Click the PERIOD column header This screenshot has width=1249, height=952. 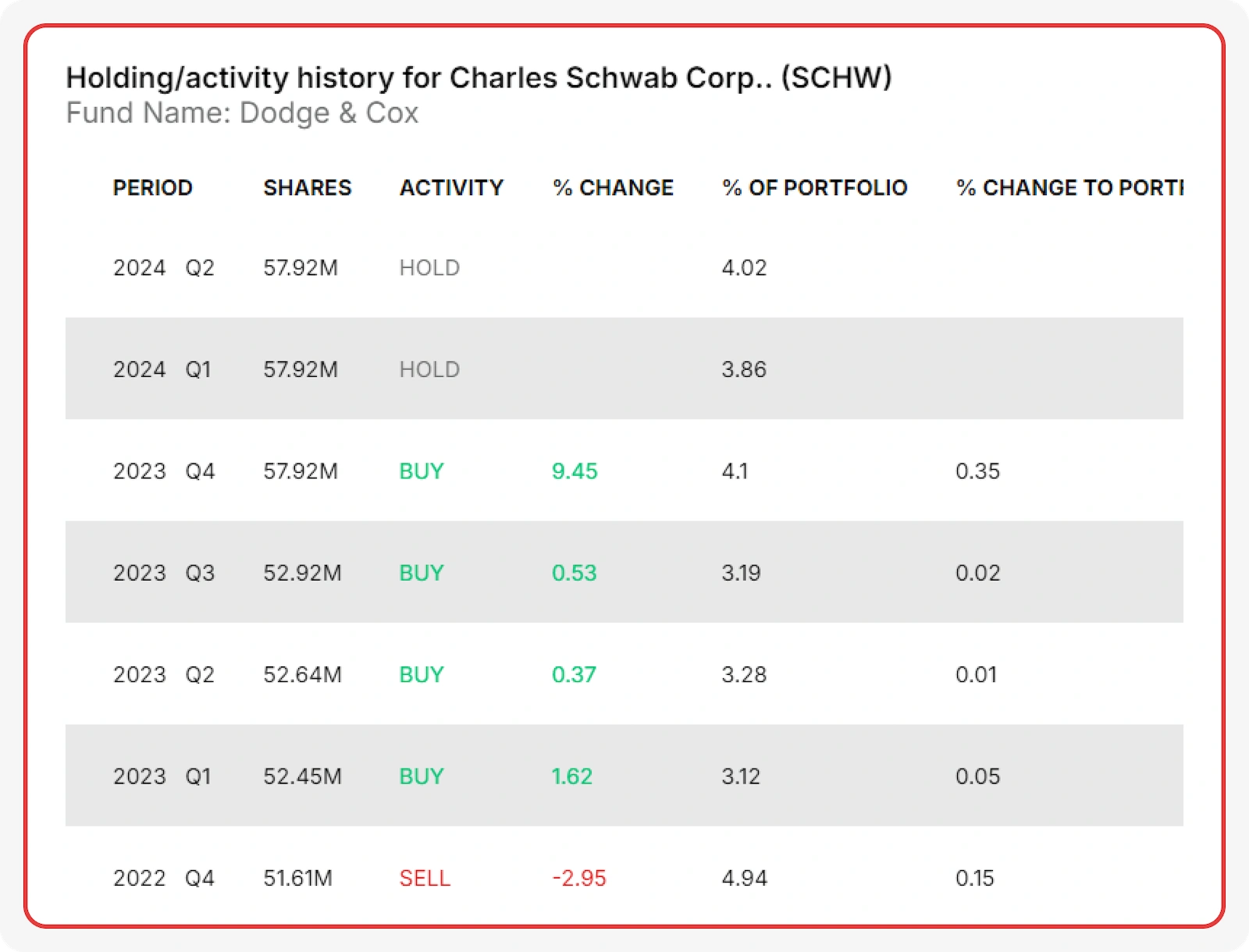click(x=152, y=188)
